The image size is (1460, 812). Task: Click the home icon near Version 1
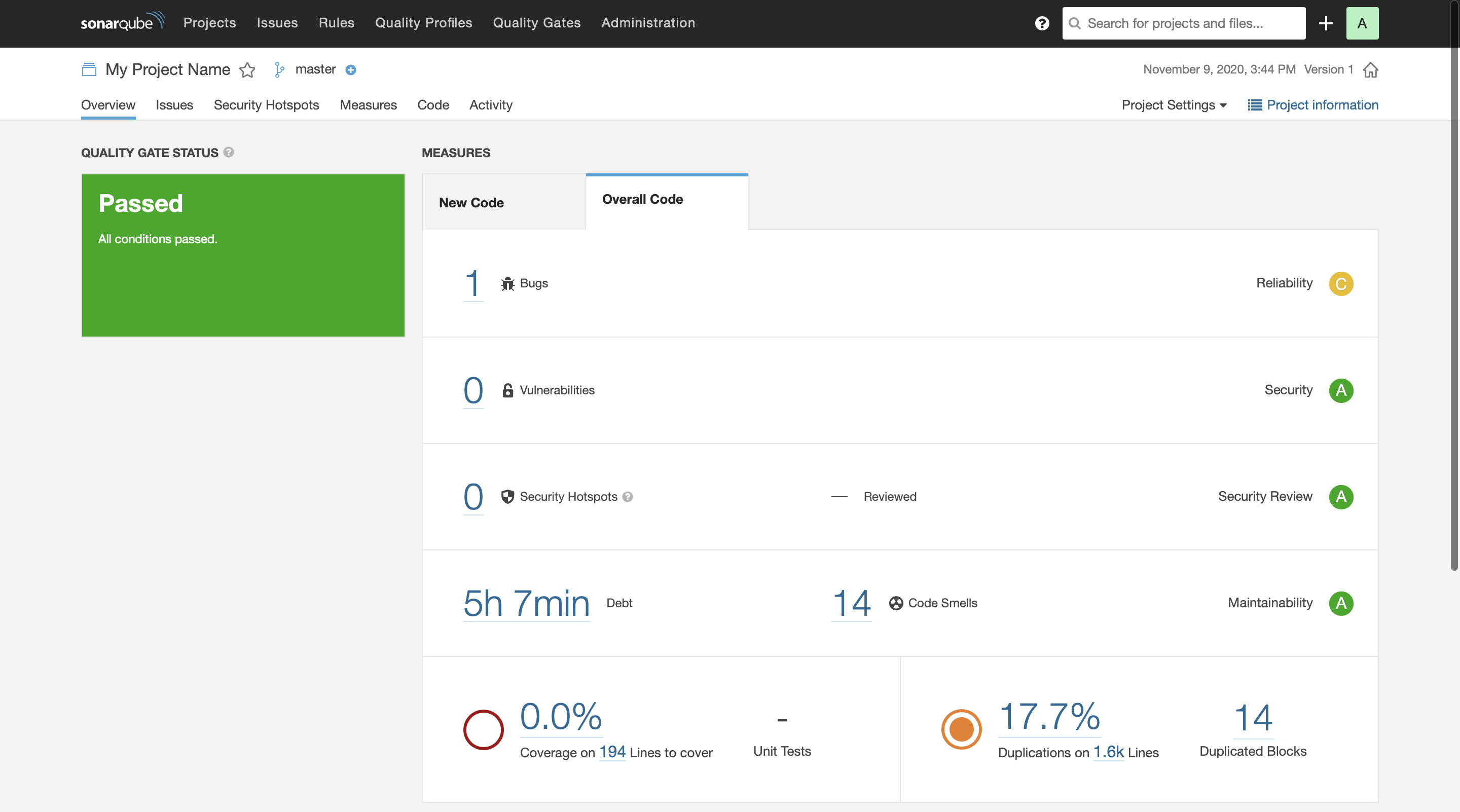(x=1370, y=70)
